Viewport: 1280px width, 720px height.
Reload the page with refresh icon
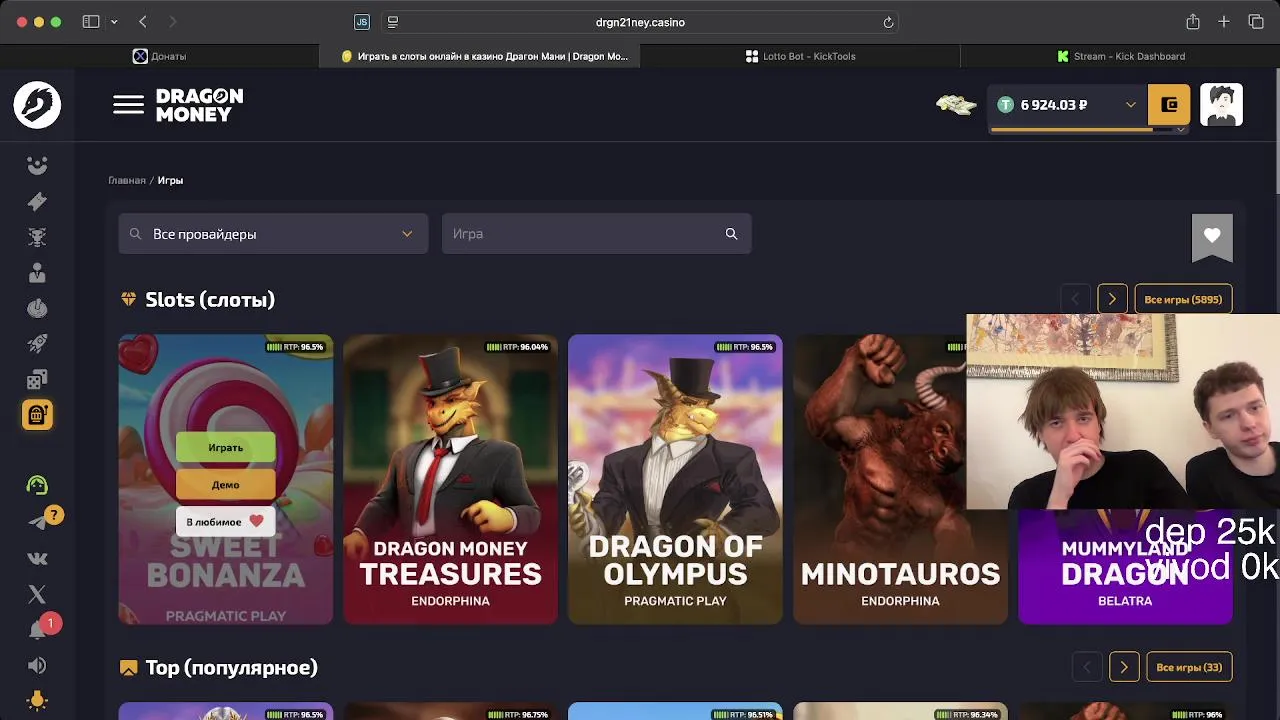click(888, 22)
